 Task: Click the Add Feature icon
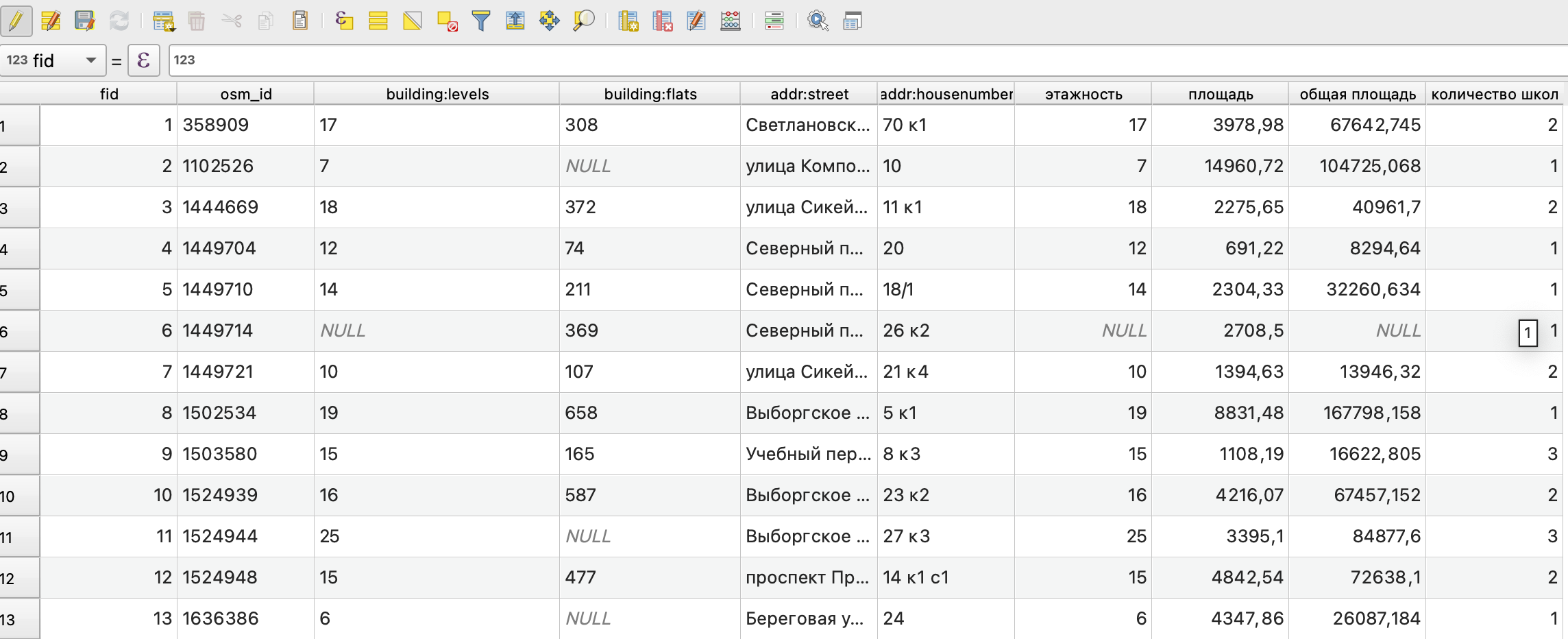click(x=164, y=21)
